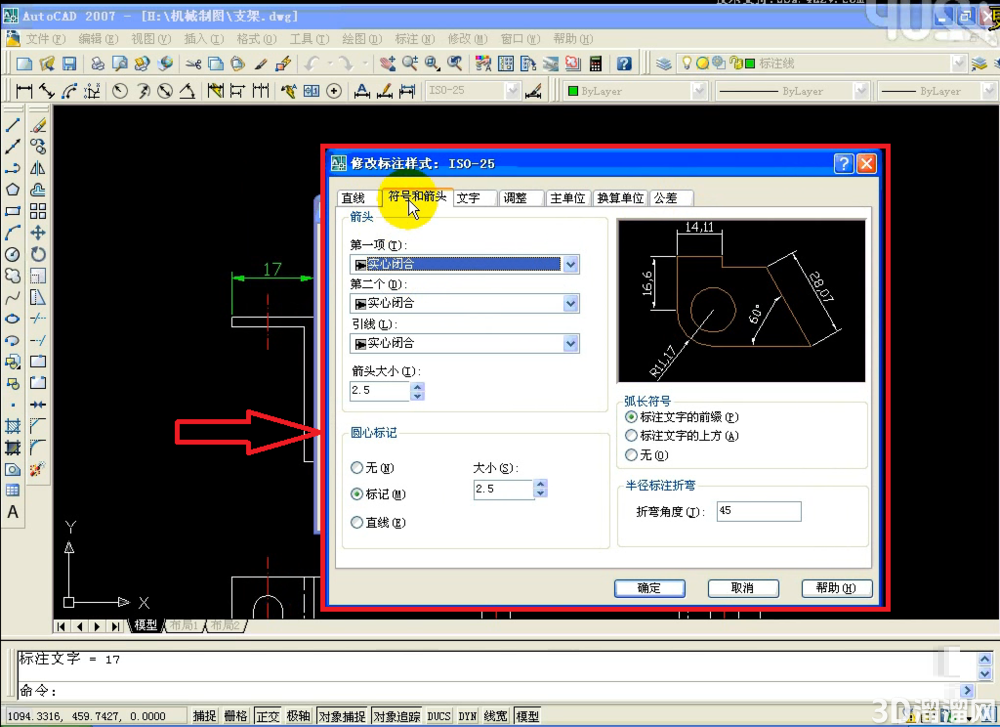The height and width of the screenshot is (727, 1000).
Task: Select the Array modify tool
Action: (38, 211)
